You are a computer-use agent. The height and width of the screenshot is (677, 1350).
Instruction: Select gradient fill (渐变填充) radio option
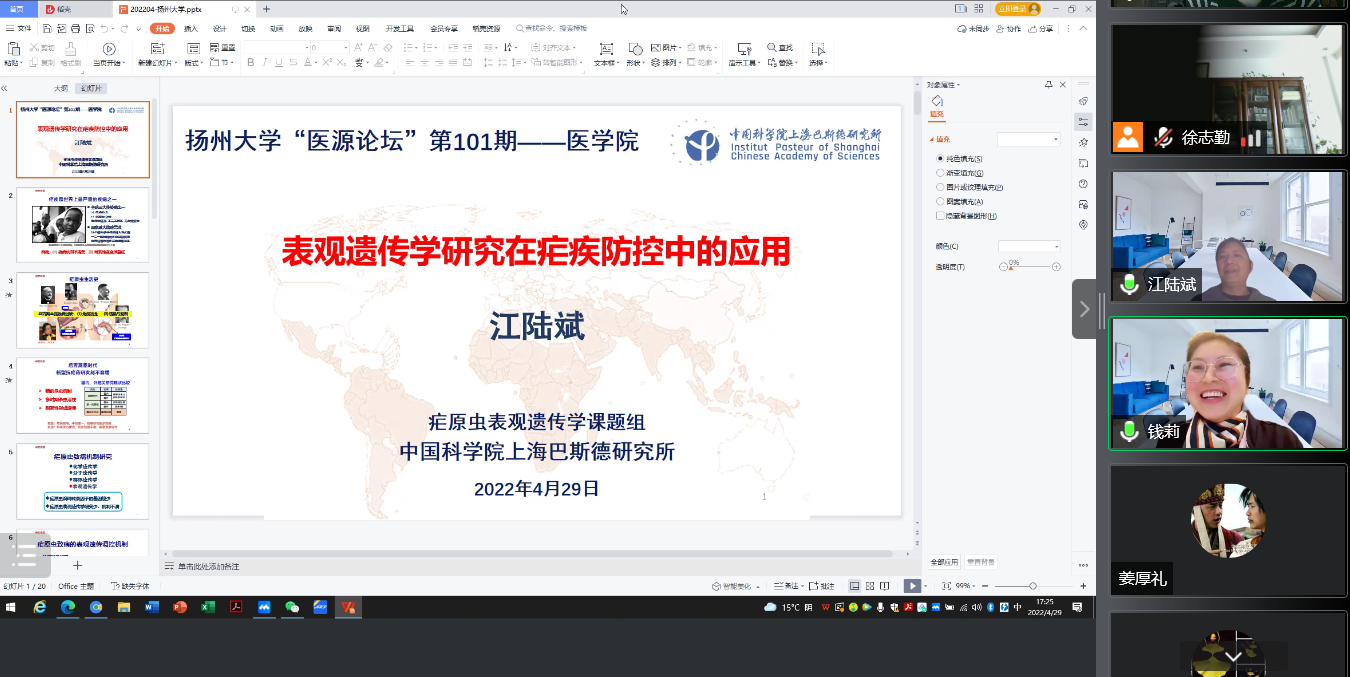pos(940,173)
